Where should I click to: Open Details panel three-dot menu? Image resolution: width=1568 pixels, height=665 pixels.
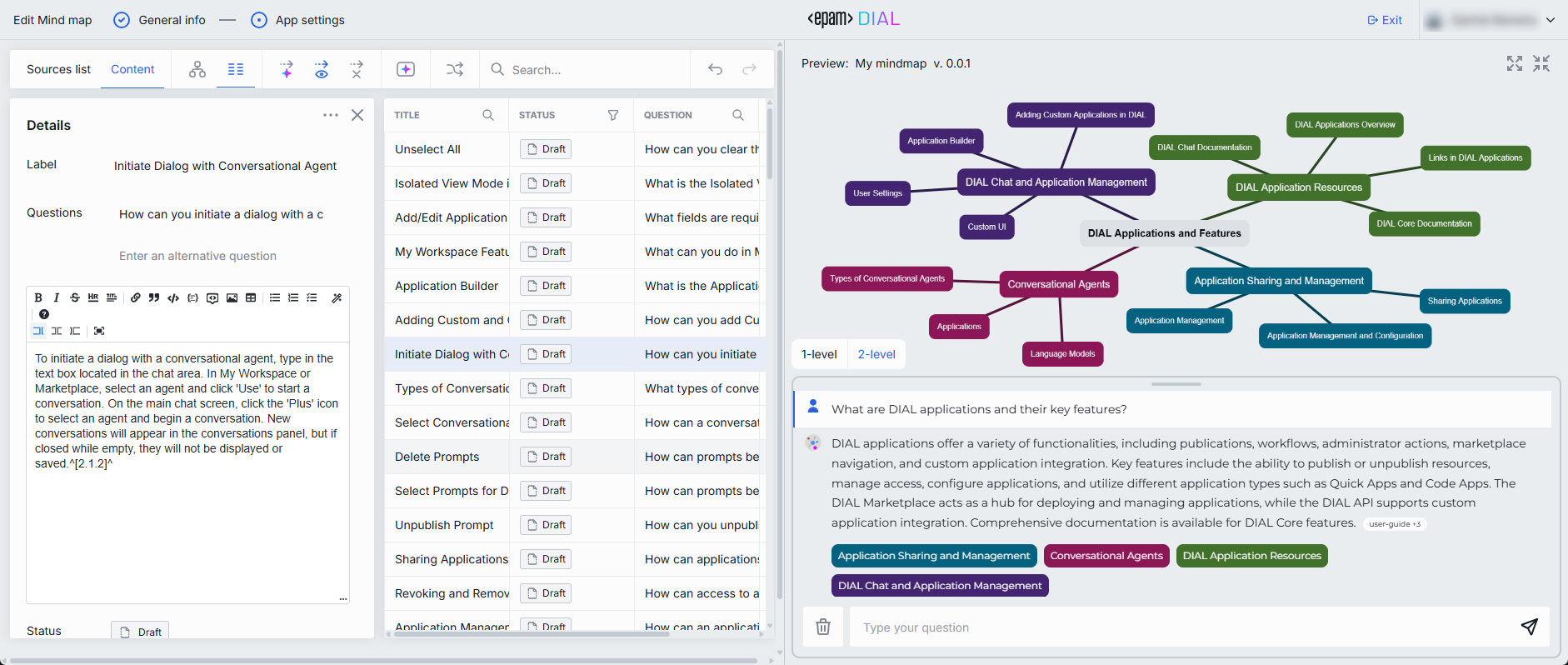331,115
